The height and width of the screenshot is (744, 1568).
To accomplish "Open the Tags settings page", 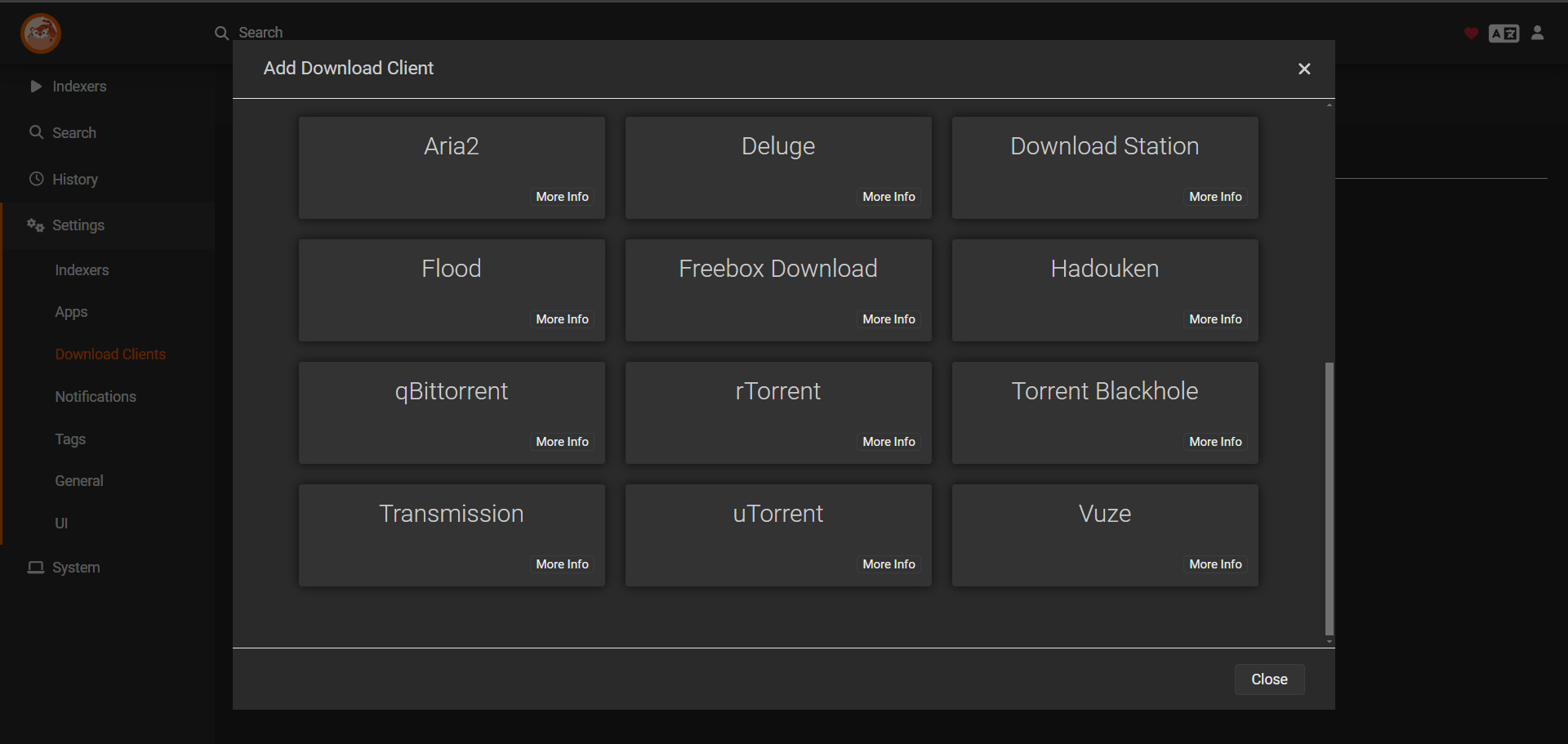I will pyautogui.click(x=70, y=439).
